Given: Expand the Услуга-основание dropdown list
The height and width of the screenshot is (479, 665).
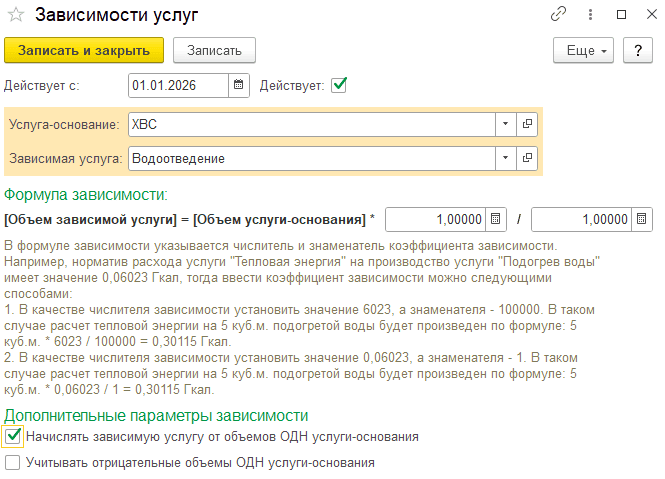Looking at the screenshot, I should 506,124.
